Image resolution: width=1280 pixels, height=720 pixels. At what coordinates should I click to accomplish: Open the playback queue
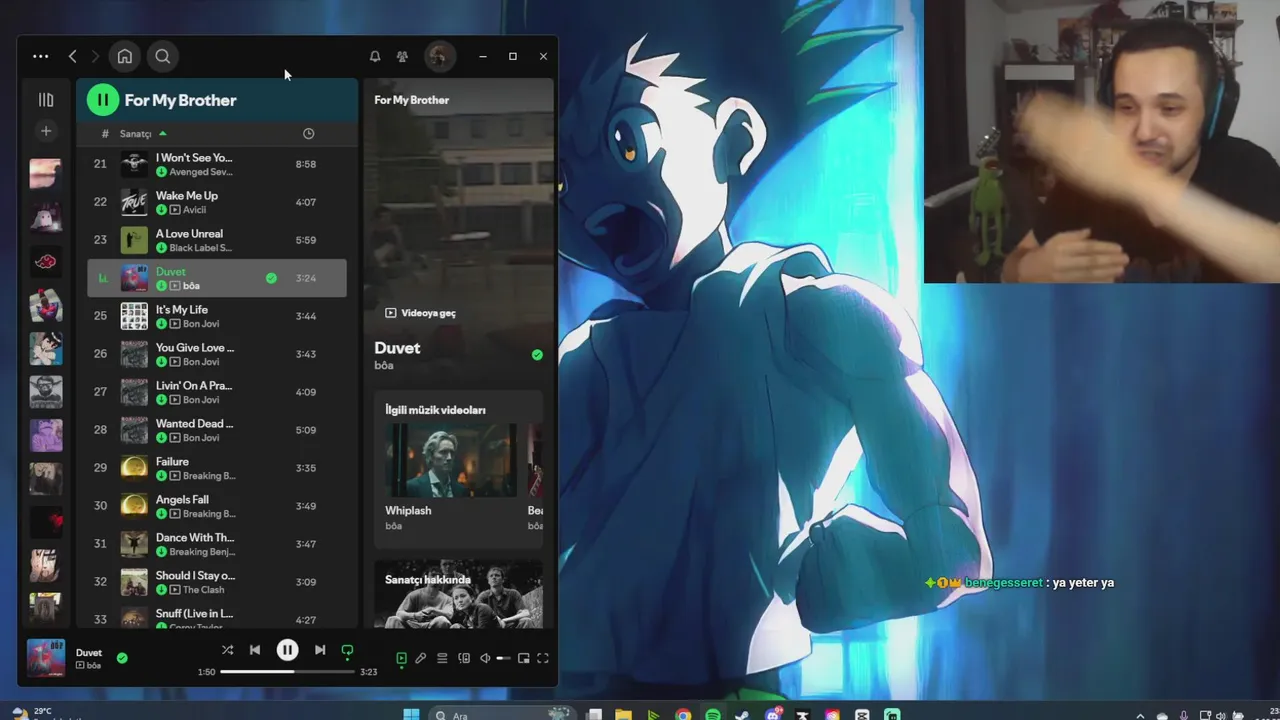click(442, 658)
